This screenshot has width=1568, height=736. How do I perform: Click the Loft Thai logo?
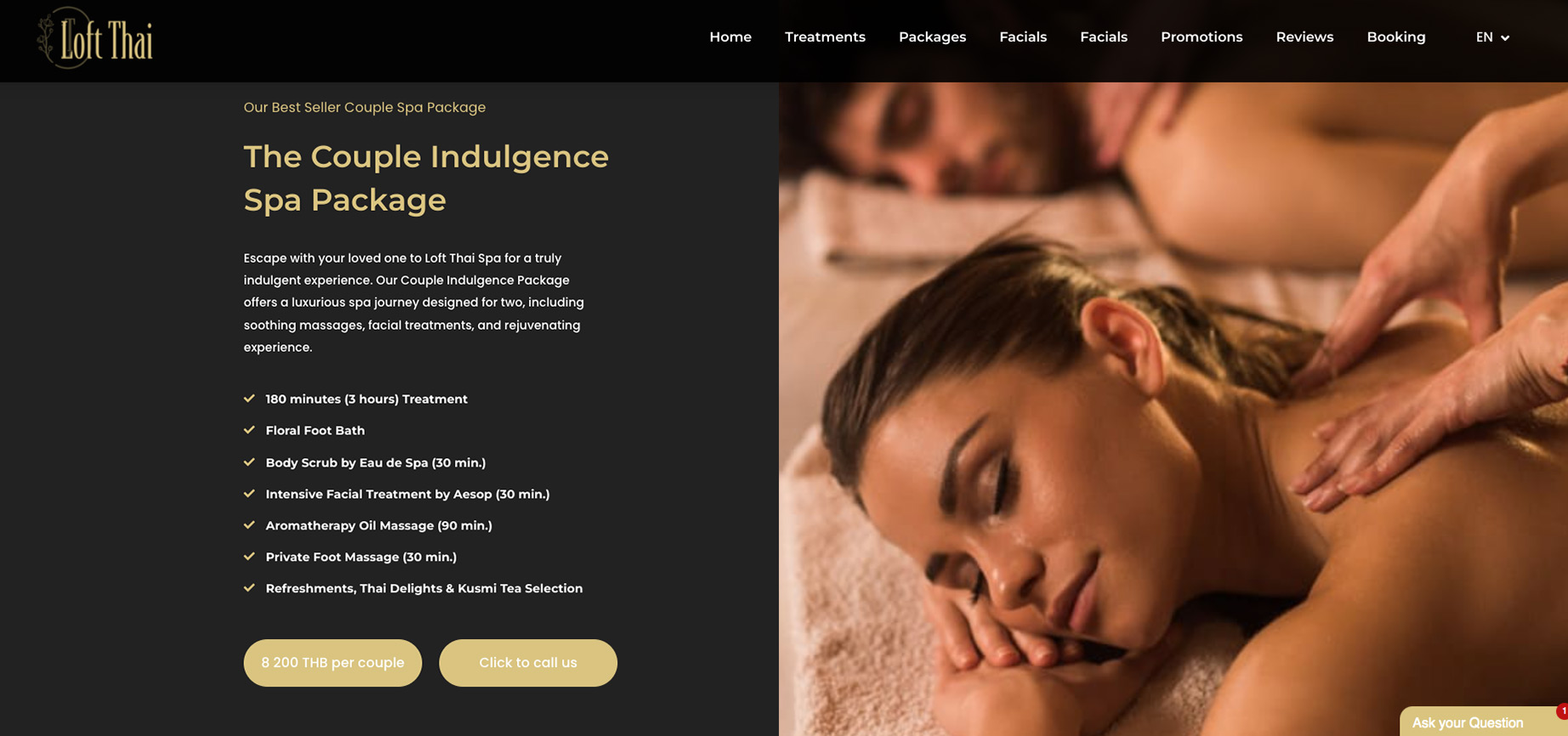click(x=95, y=37)
